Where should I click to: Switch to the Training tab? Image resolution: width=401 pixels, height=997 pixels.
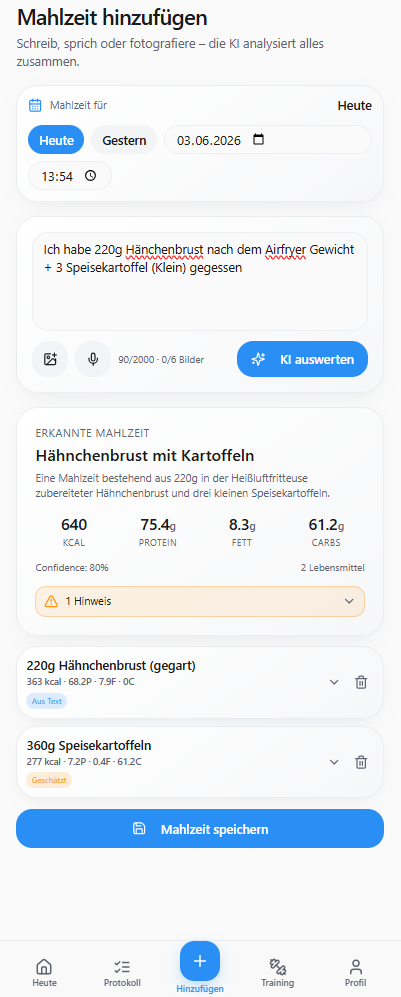point(278,973)
